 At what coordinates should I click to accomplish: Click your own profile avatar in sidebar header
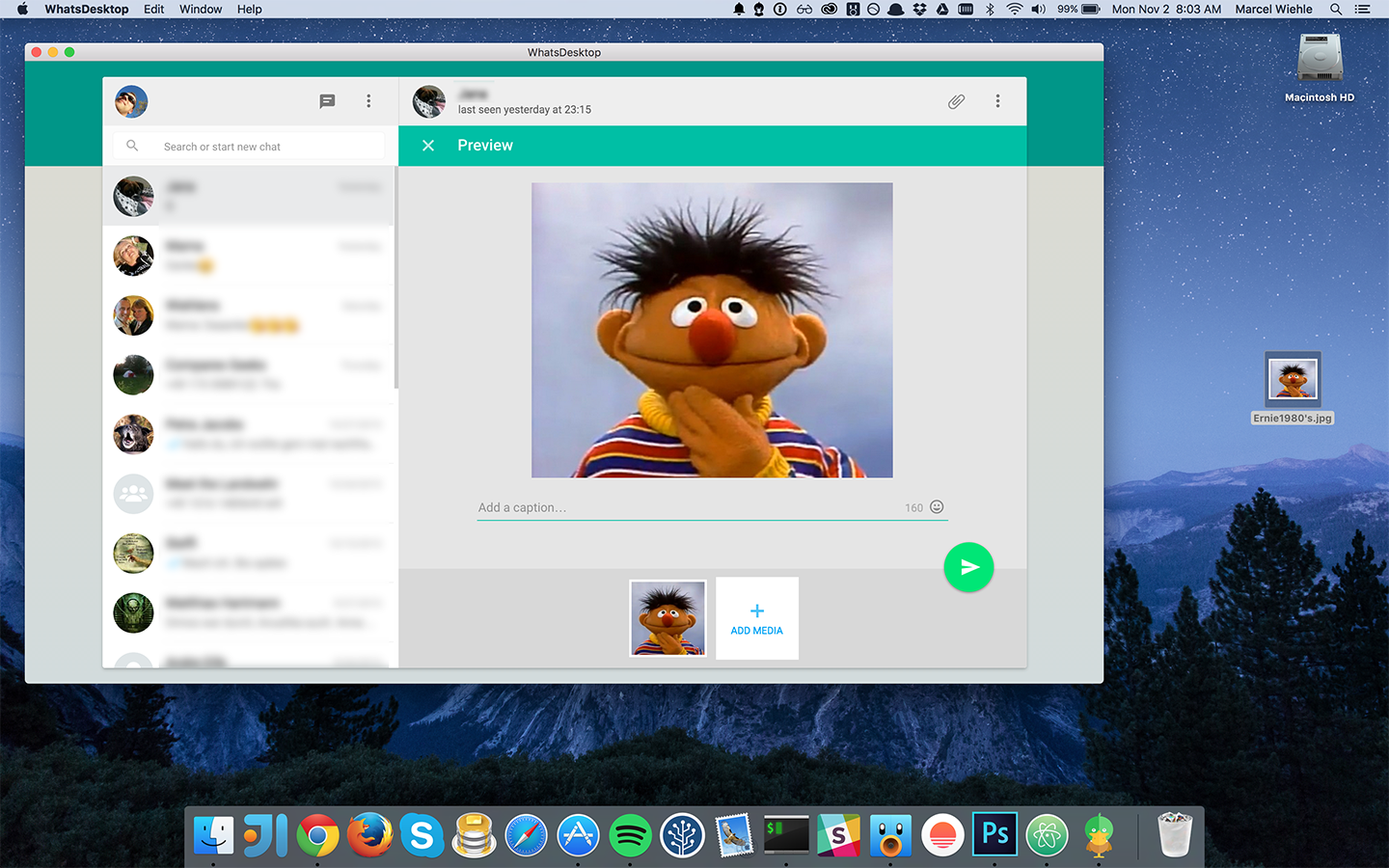tap(131, 101)
